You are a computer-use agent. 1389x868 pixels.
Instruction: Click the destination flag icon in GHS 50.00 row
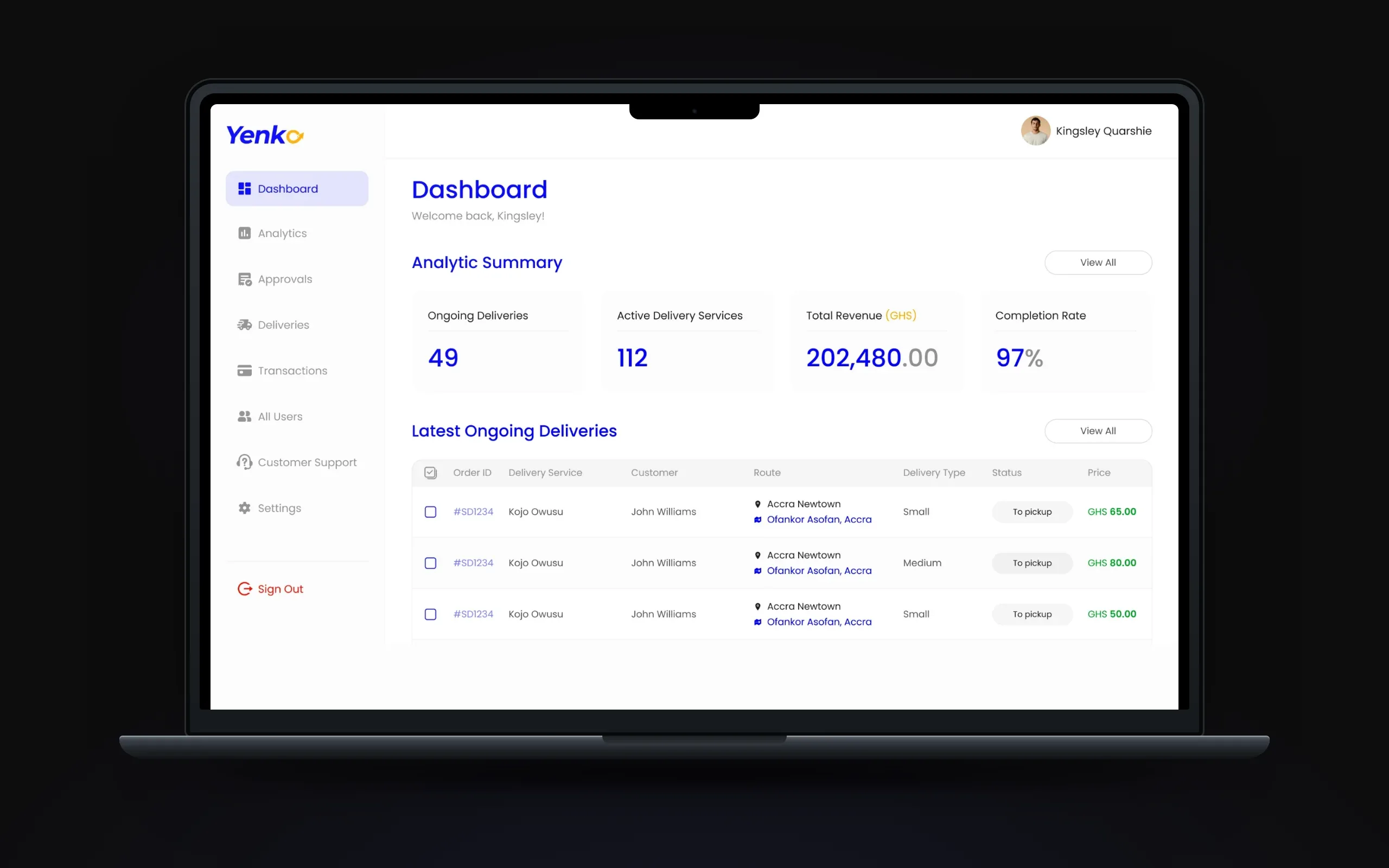(x=757, y=622)
